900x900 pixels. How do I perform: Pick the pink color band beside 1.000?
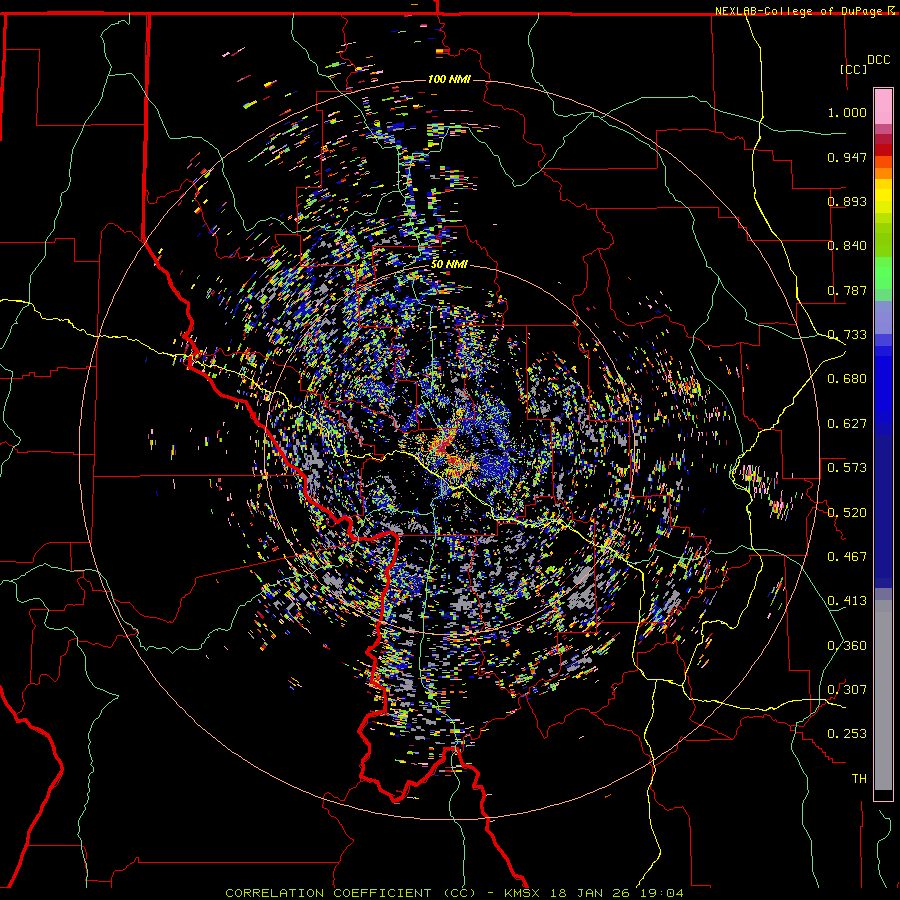point(883,107)
